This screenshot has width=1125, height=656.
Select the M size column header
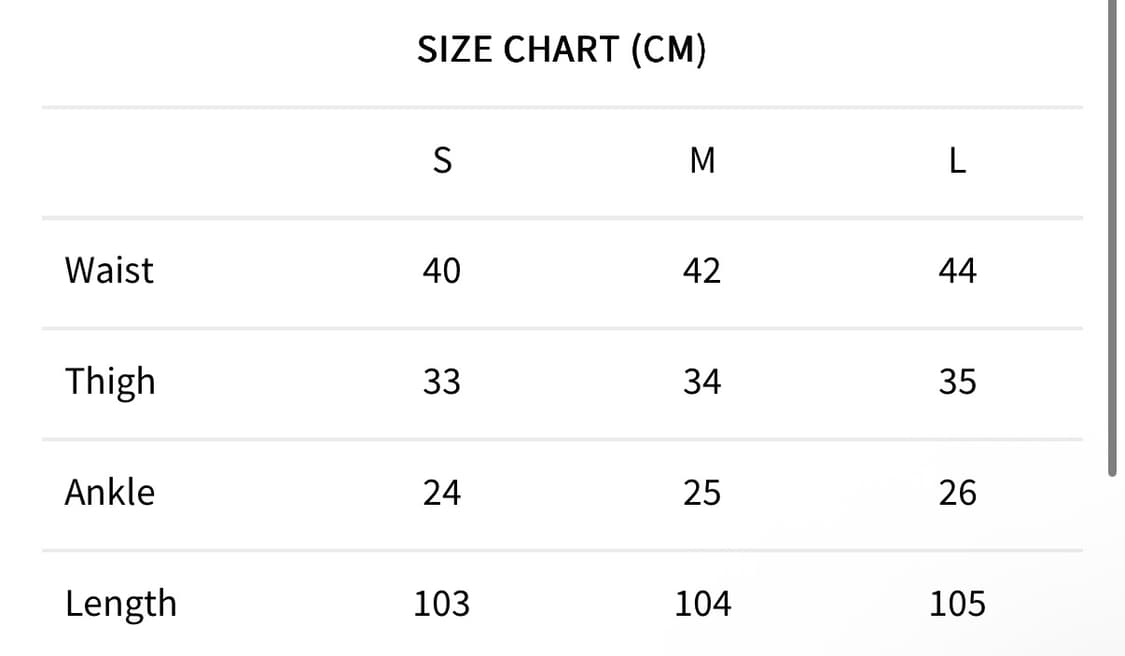[702, 160]
